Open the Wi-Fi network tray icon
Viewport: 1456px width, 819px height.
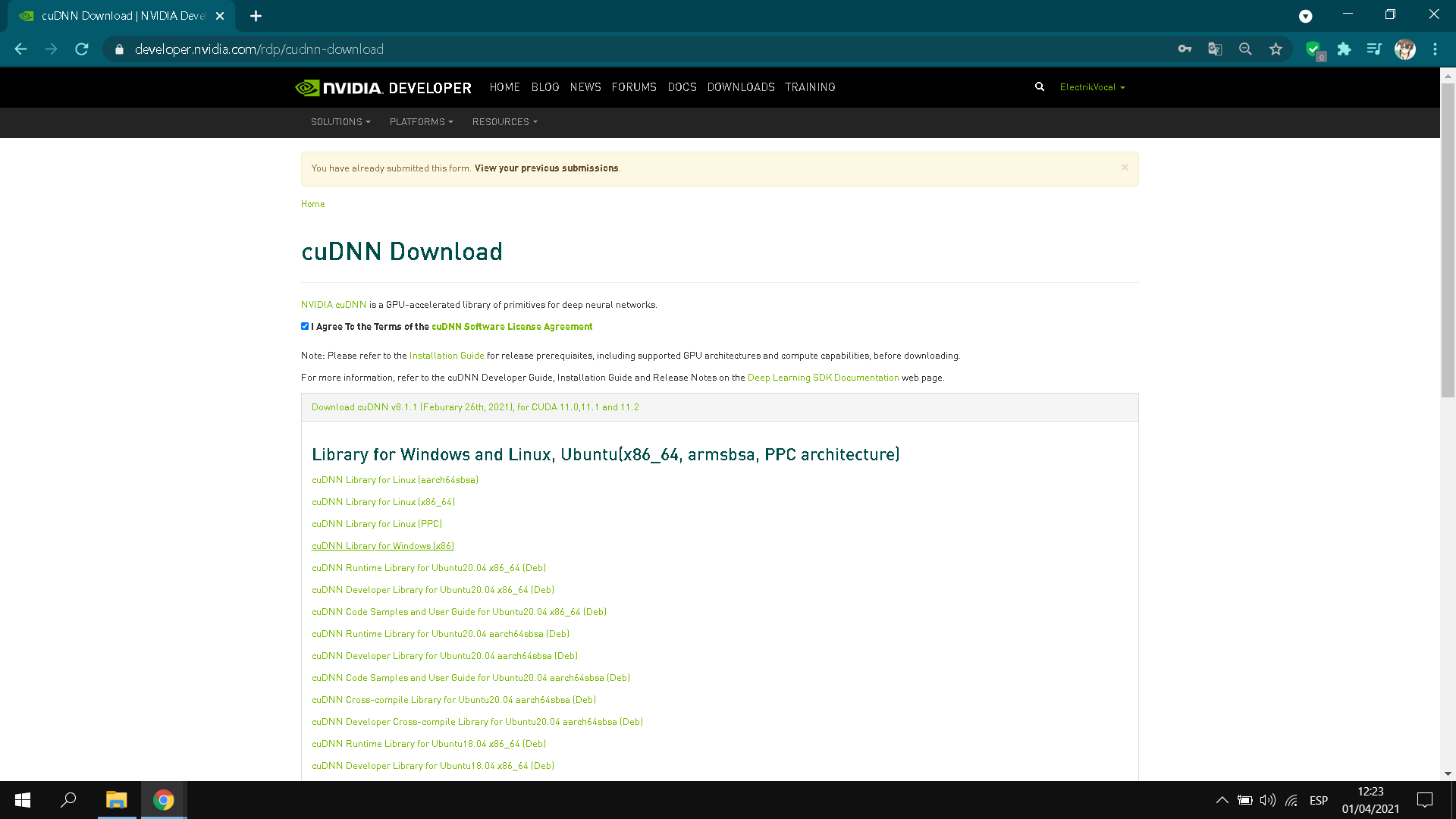1291,800
